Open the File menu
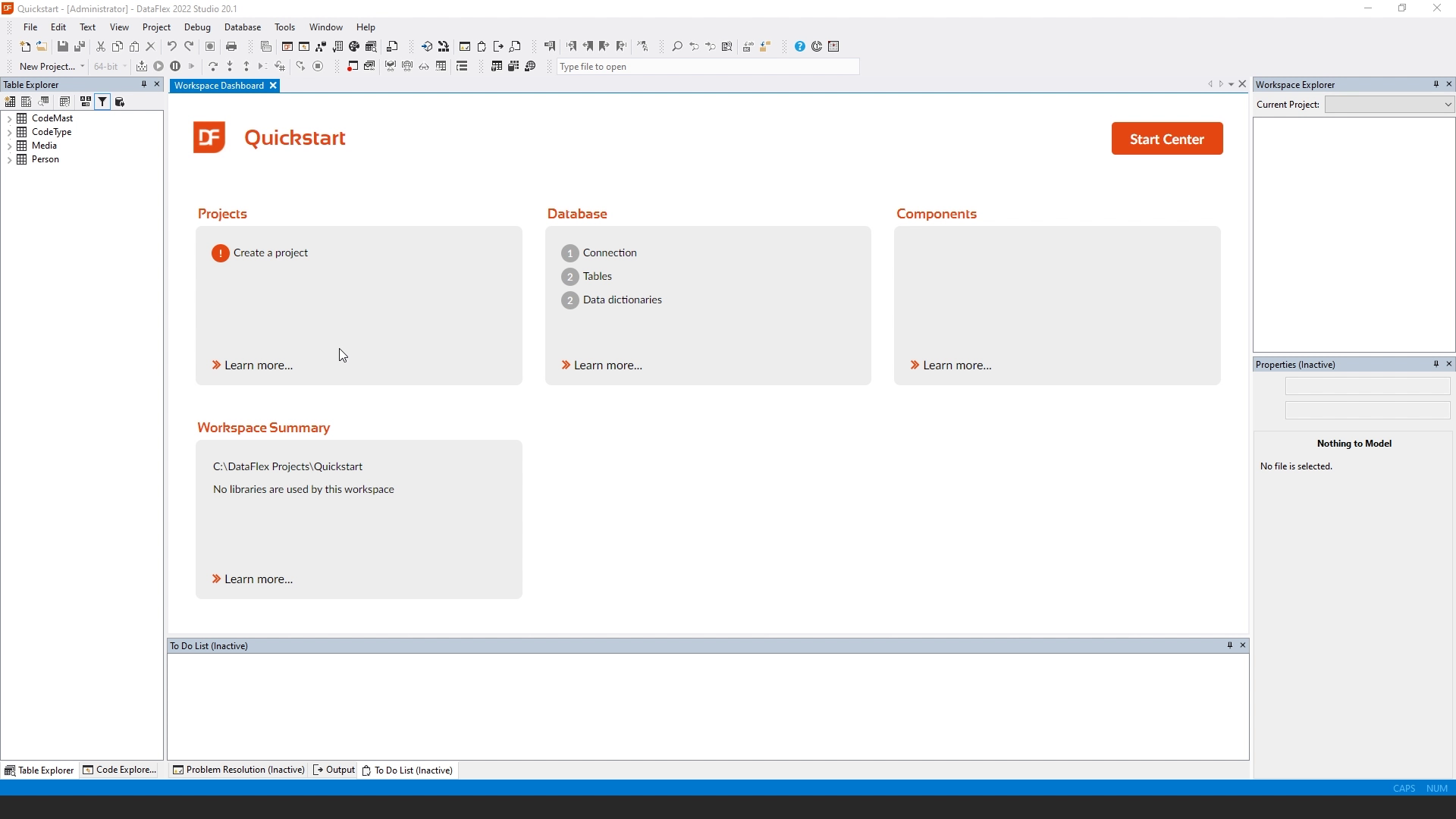The image size is (1456, 819). click(30, 27)
